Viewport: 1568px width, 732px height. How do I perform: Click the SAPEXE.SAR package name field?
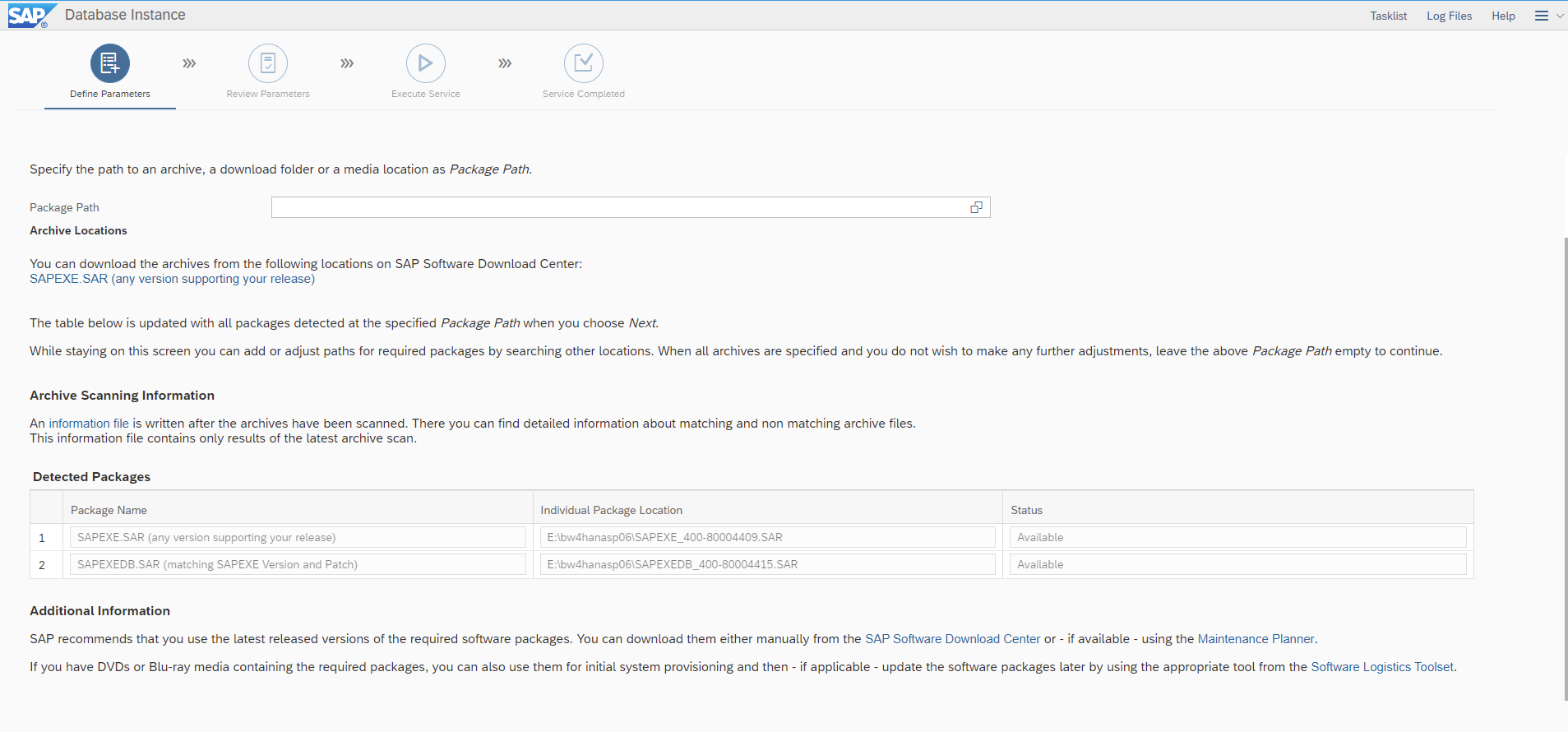pyautogui.click(x=298, y=537)
